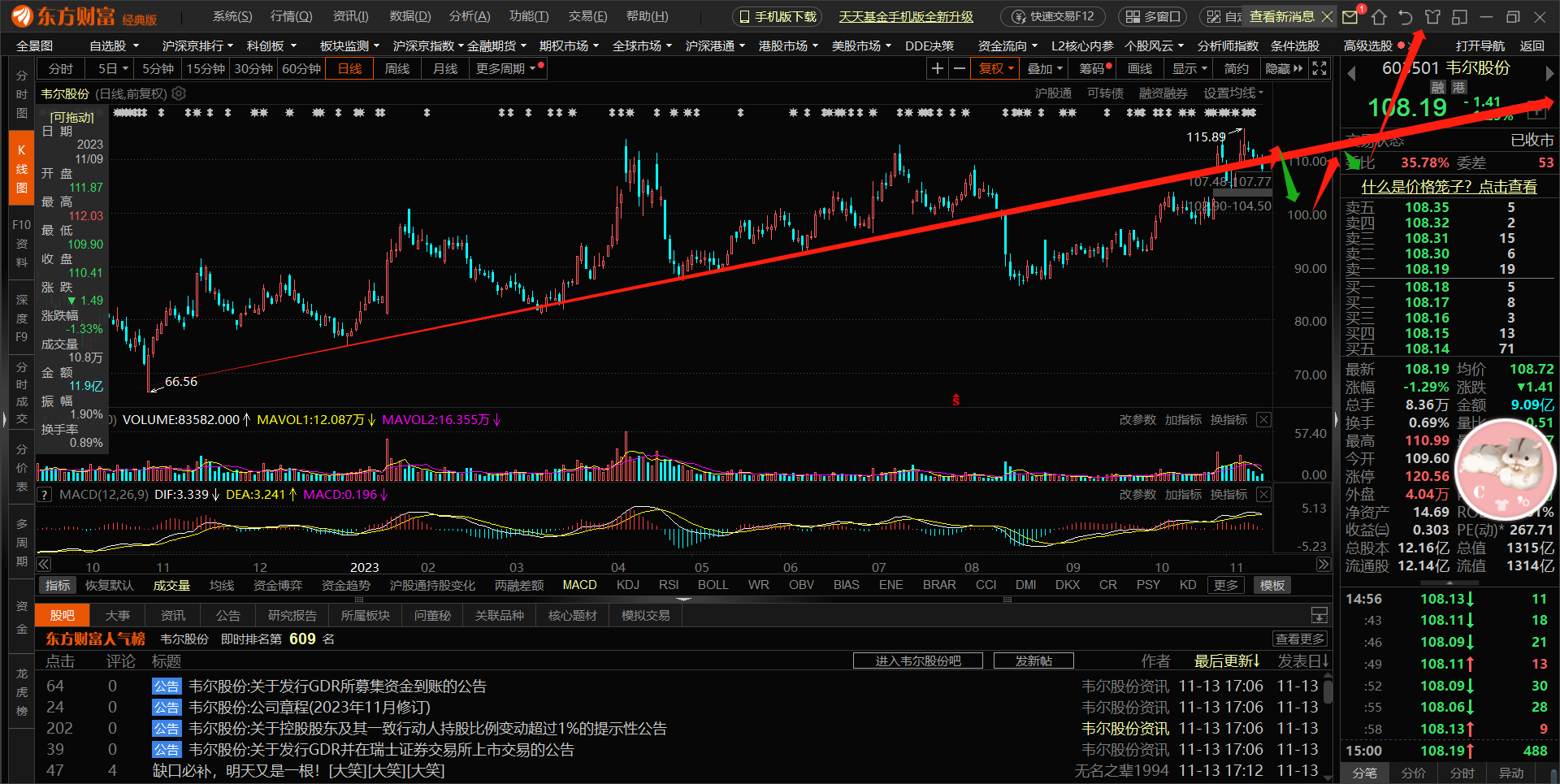
Task: Toggle fullscreen chart icon
Action: click(1319, 69)
